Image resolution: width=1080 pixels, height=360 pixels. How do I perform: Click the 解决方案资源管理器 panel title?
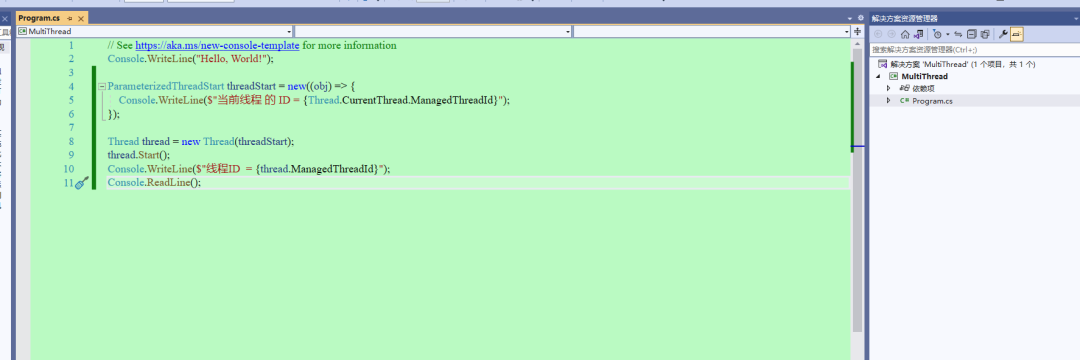tap(904, 19)
